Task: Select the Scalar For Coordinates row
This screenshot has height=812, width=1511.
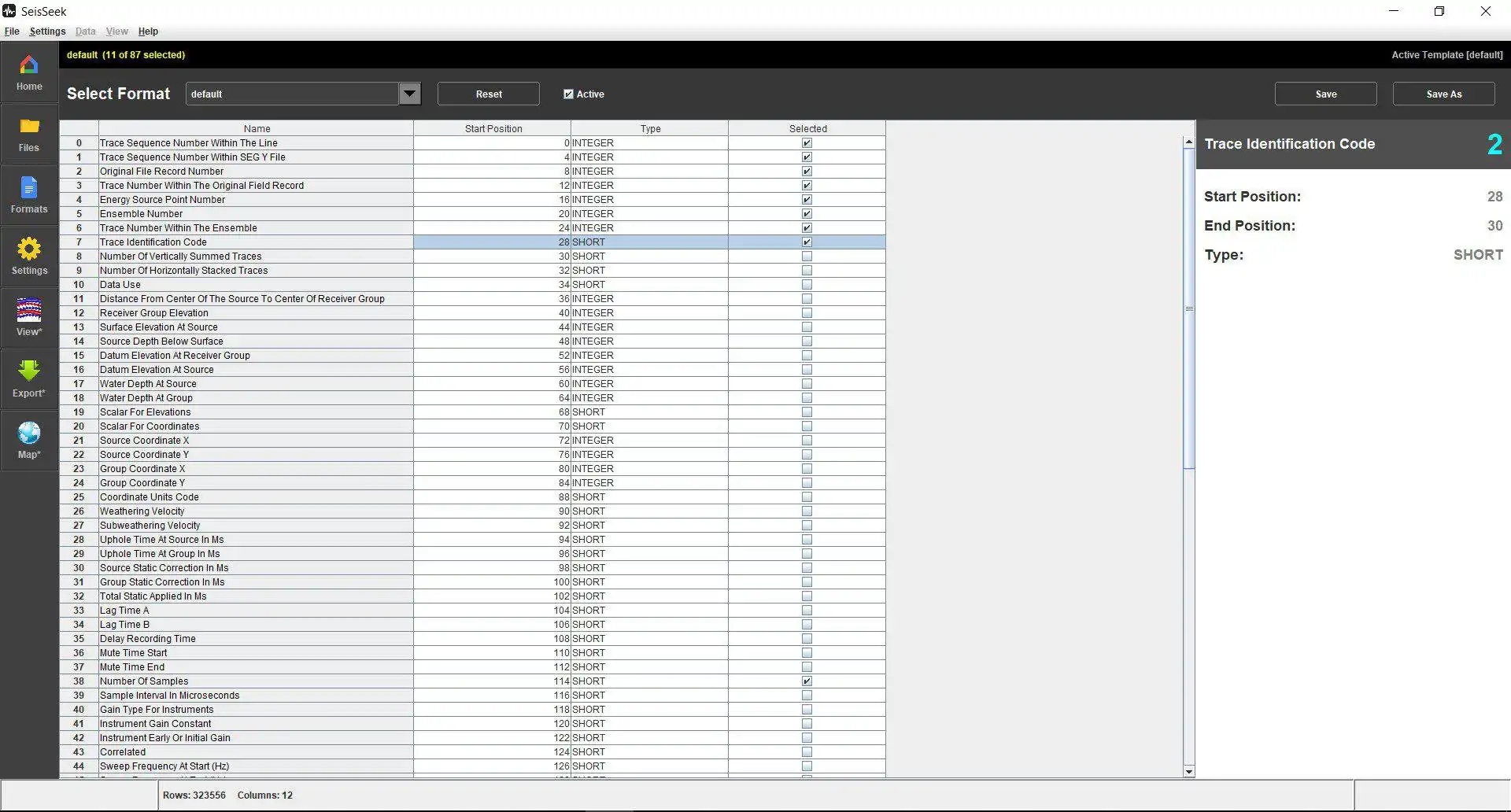Action: click(x=473, y=426)
